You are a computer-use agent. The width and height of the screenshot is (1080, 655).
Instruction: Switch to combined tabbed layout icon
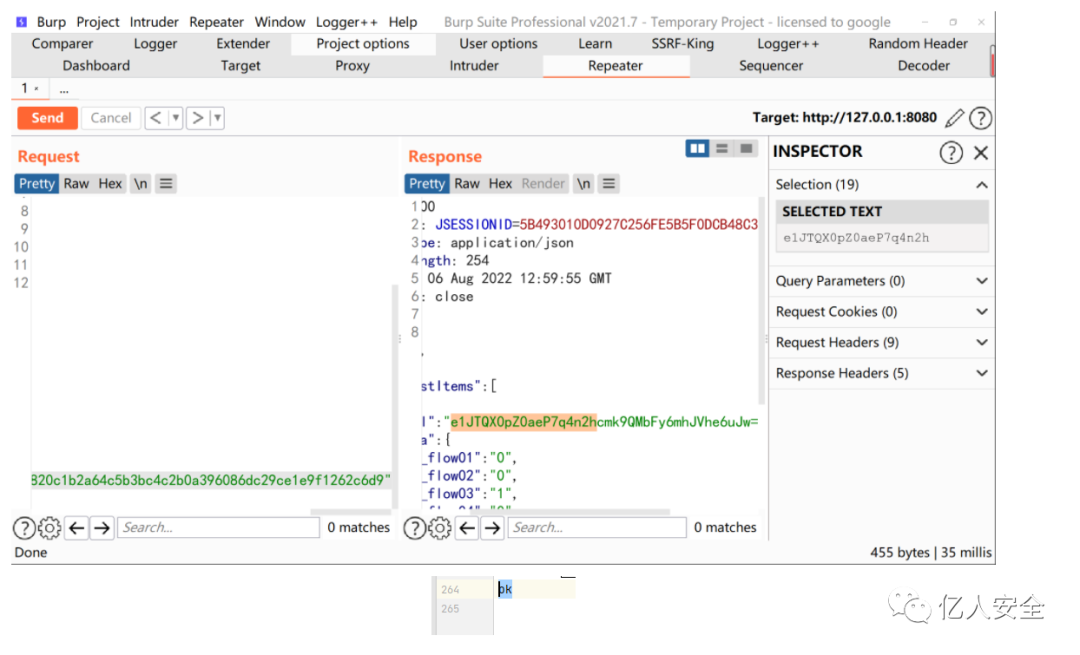click(746, 148)
